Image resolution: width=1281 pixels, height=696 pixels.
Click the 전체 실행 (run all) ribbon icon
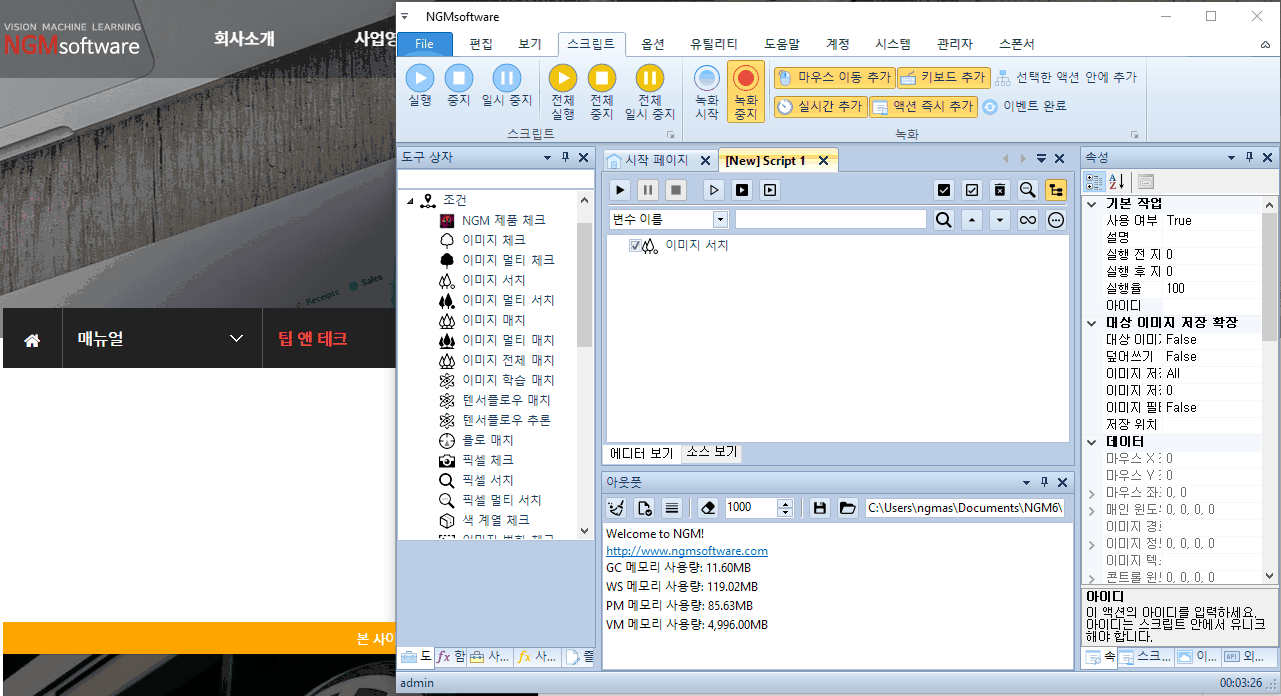pos(563,77)
